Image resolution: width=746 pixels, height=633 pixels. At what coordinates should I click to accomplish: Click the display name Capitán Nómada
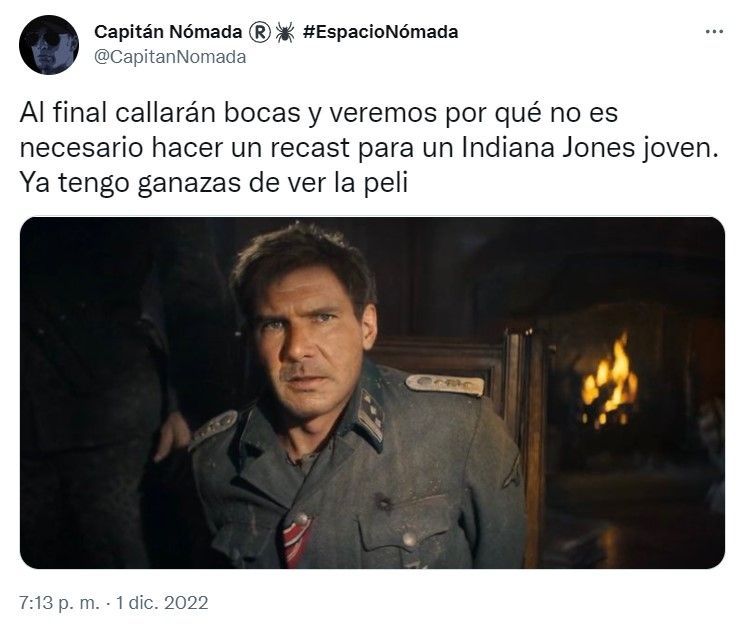click(168, 32)
